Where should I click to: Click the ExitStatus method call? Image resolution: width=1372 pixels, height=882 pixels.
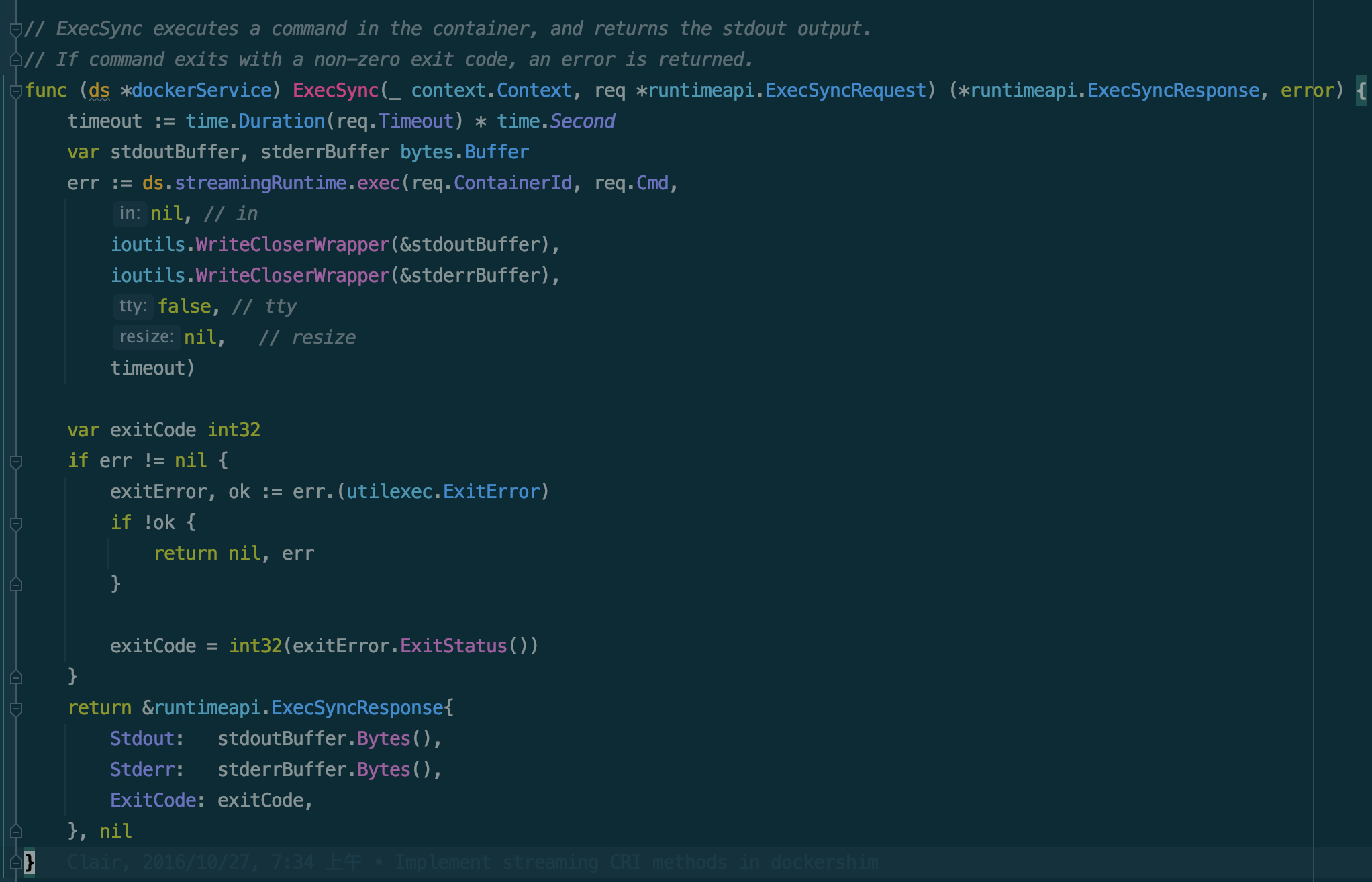[453, 646]
